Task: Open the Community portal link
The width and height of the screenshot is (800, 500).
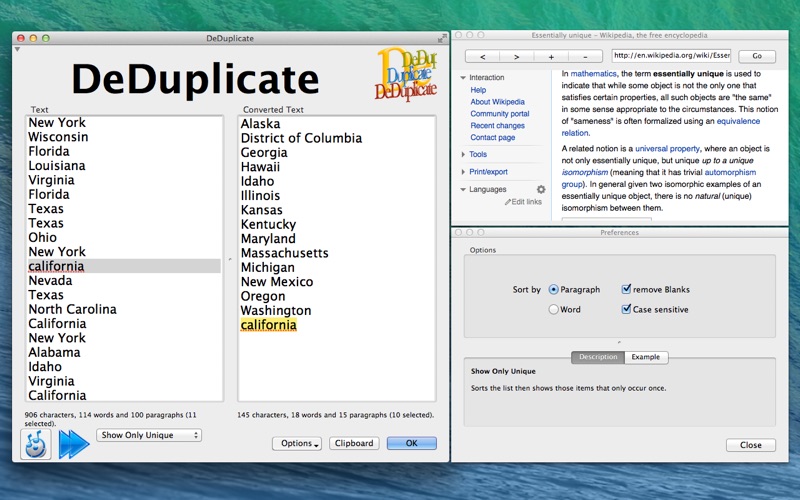Action: (500, 114)
